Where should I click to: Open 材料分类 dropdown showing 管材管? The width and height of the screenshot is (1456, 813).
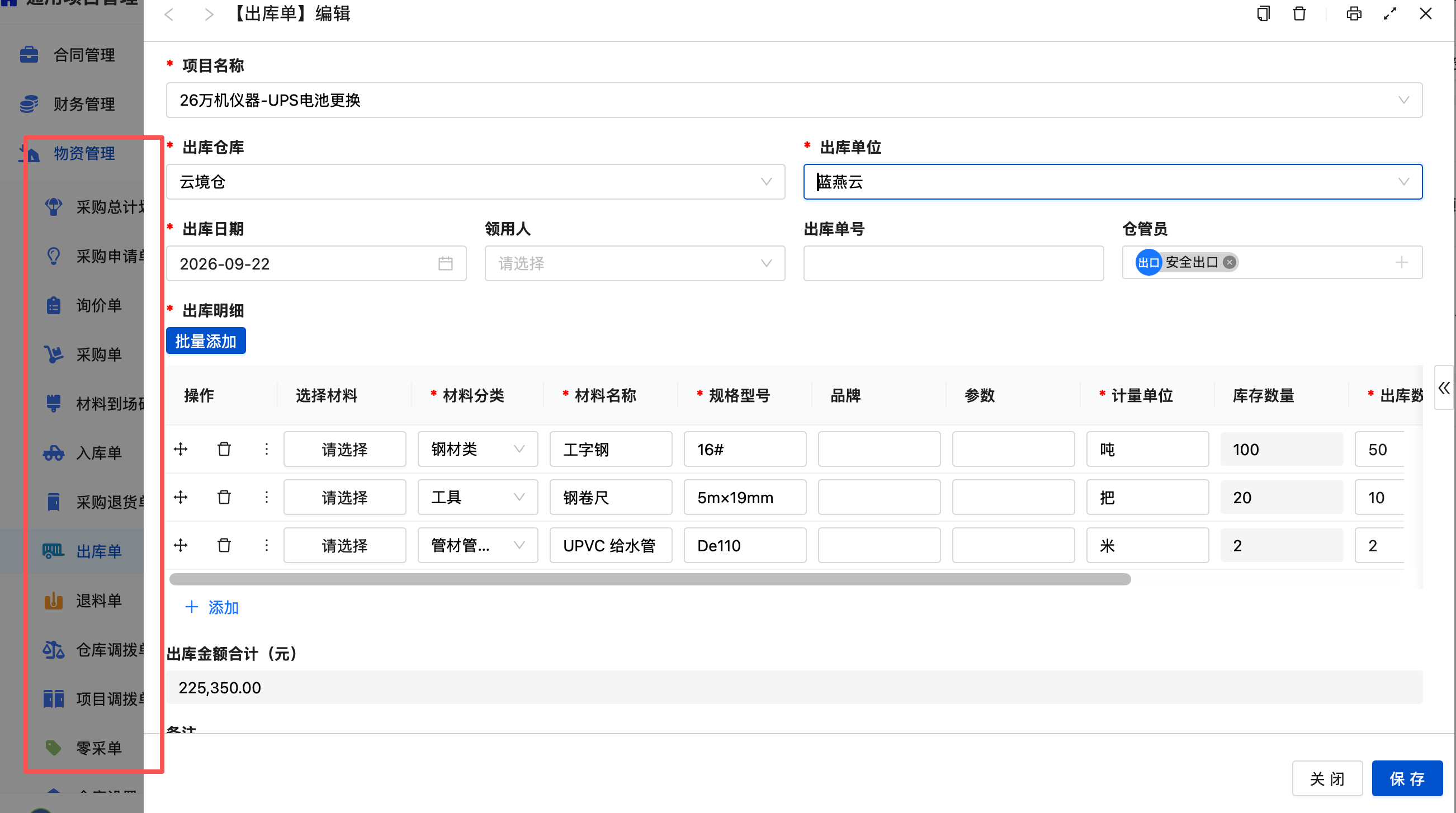478,546
